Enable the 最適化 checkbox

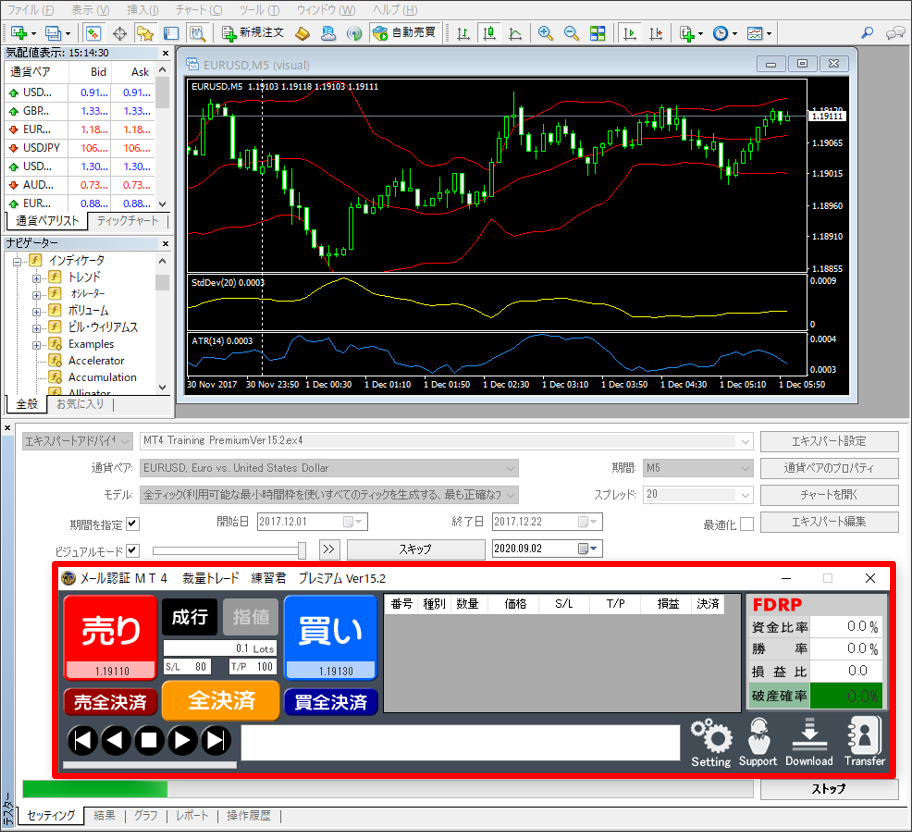pos(746,524)
